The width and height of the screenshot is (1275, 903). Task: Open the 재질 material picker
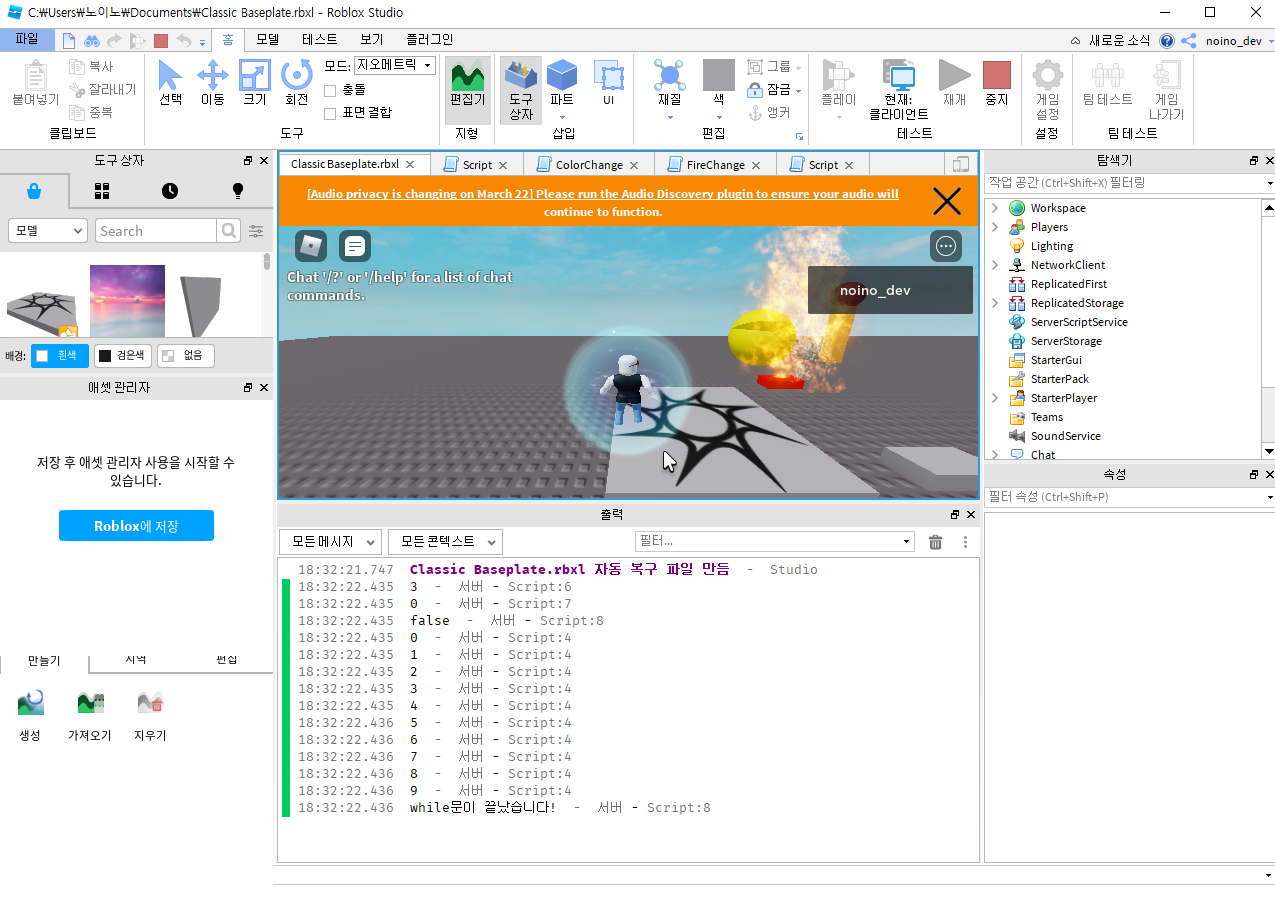[x=669, y=88]
